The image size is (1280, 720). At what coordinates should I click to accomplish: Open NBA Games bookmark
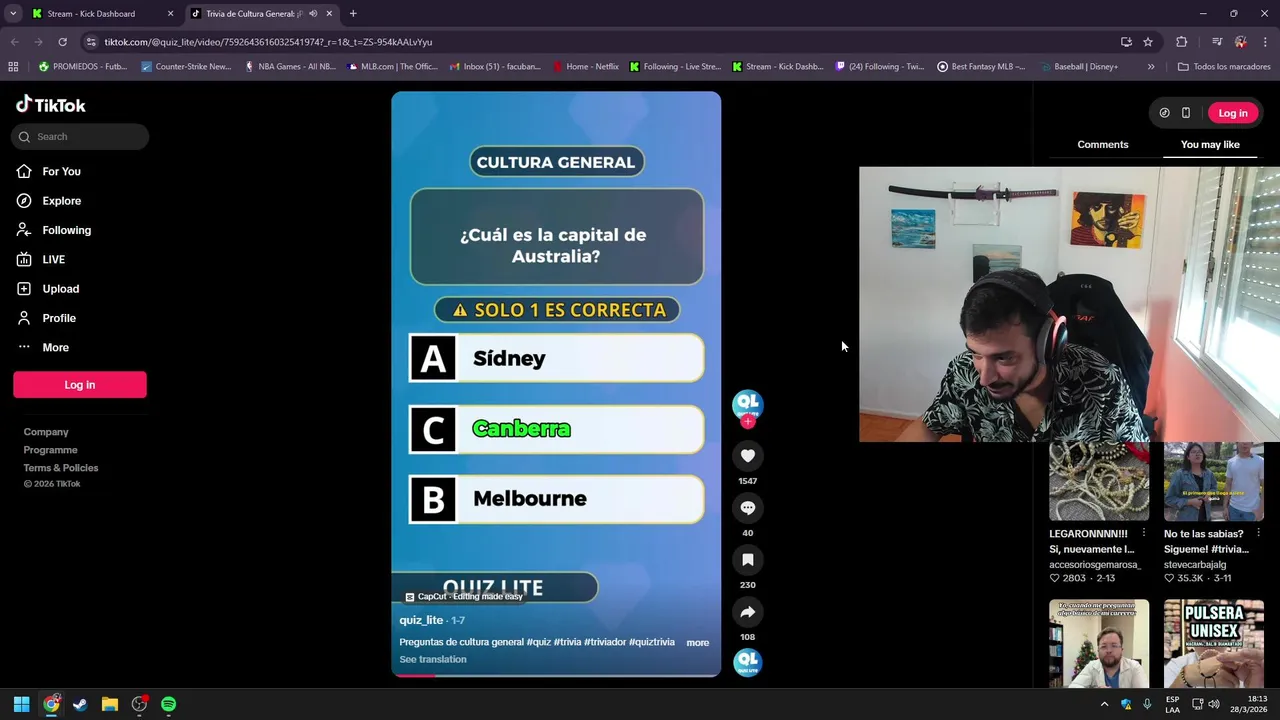(x=290, y=67)
